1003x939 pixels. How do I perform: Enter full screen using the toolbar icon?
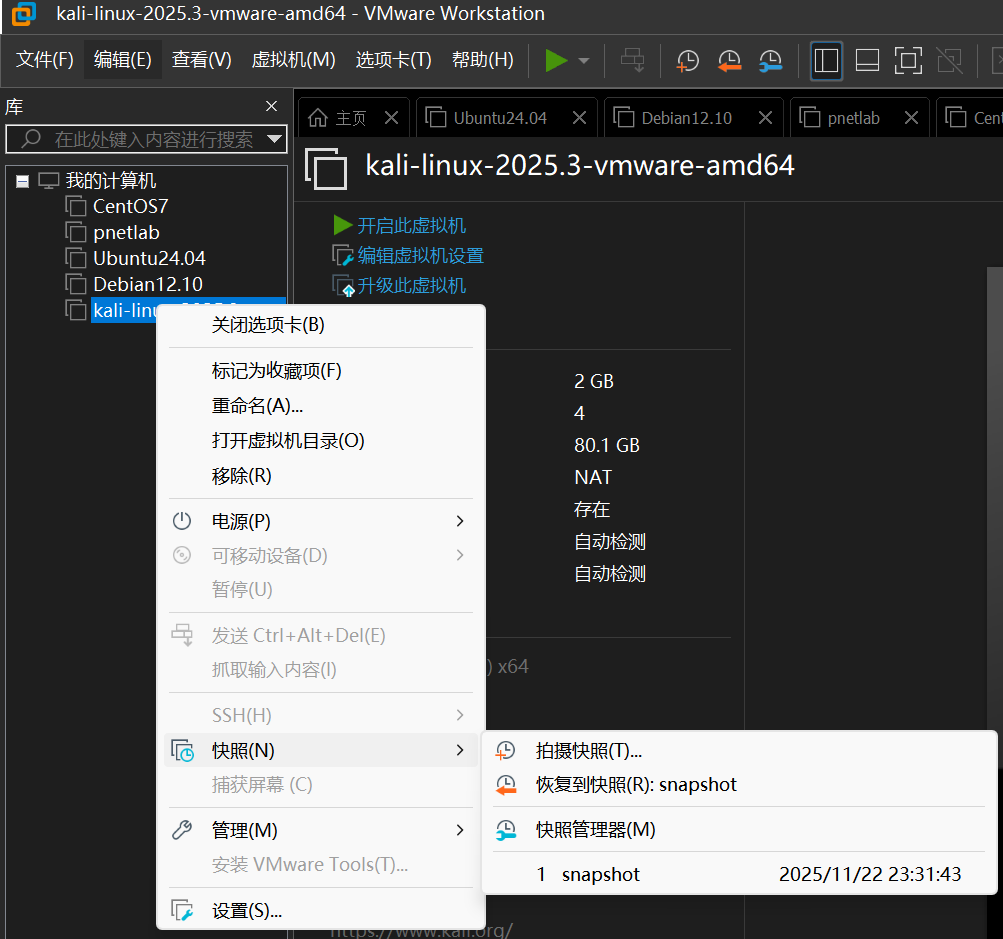(x=907, y=60)
